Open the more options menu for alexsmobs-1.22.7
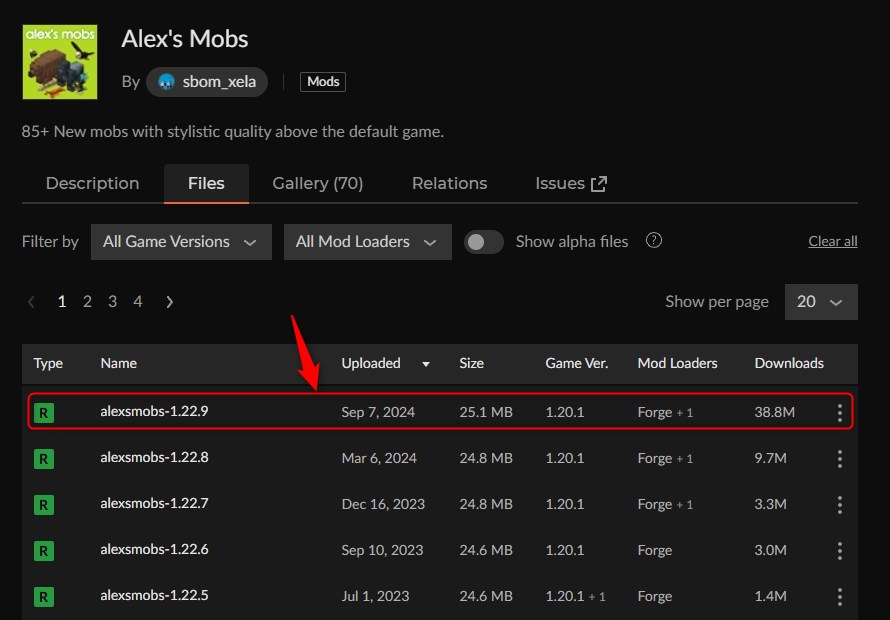 (x=839, y=504)
